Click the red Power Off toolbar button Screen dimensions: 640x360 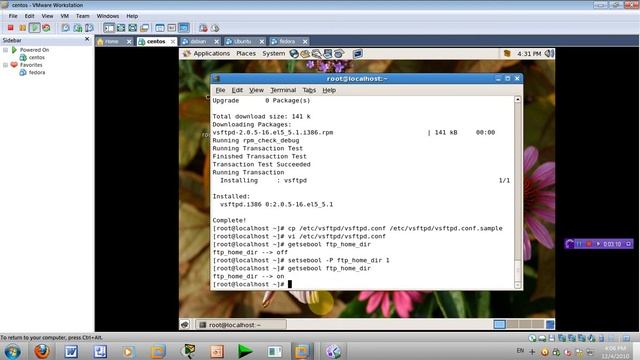pyautogui.click(x=11, y=28)
